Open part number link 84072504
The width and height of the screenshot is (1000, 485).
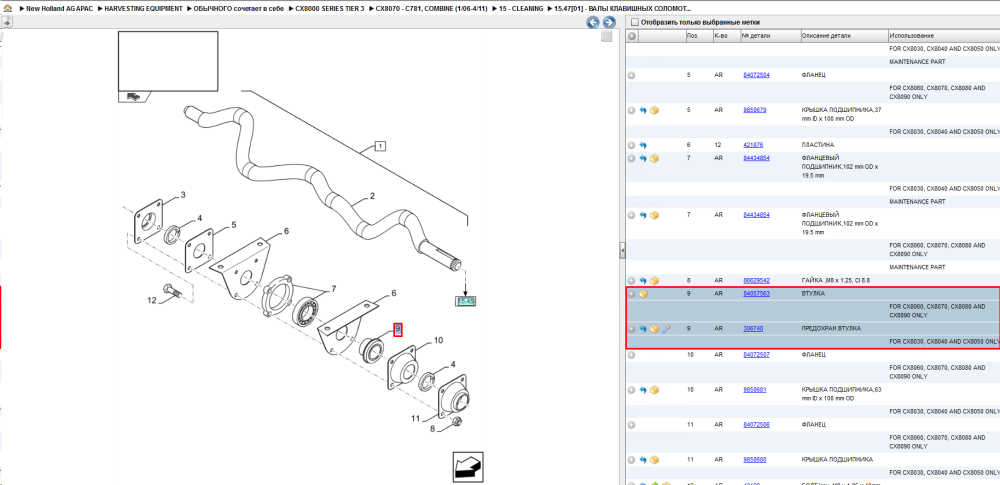click(756, 75)
